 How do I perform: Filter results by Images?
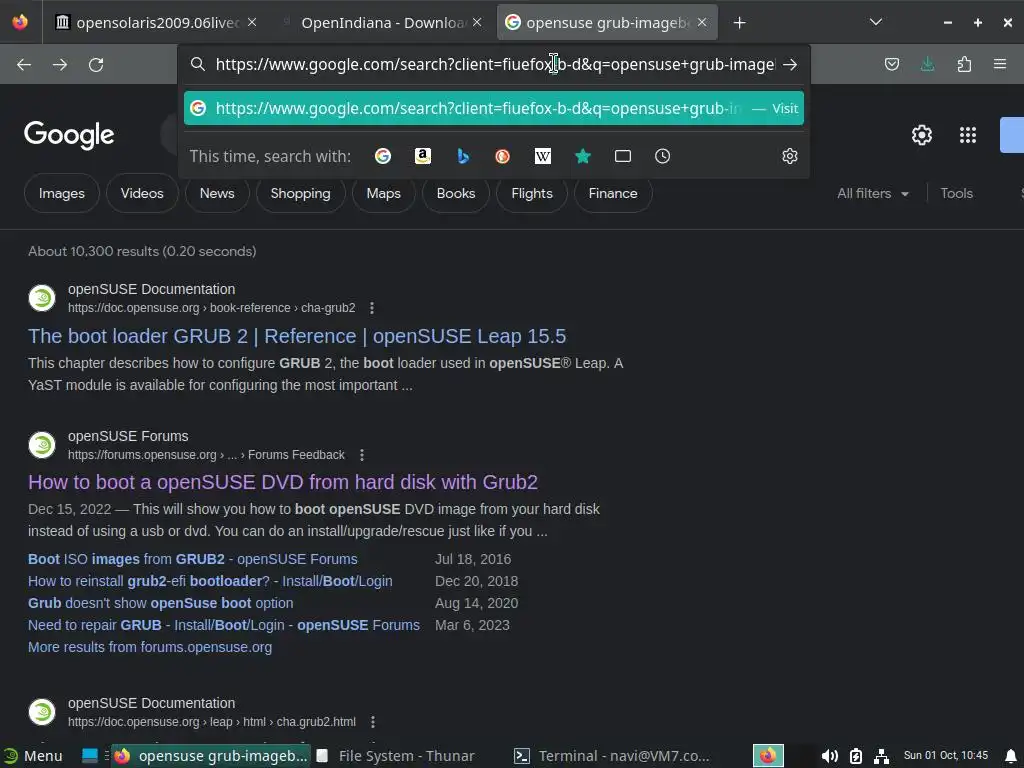(x=61, y=193)
